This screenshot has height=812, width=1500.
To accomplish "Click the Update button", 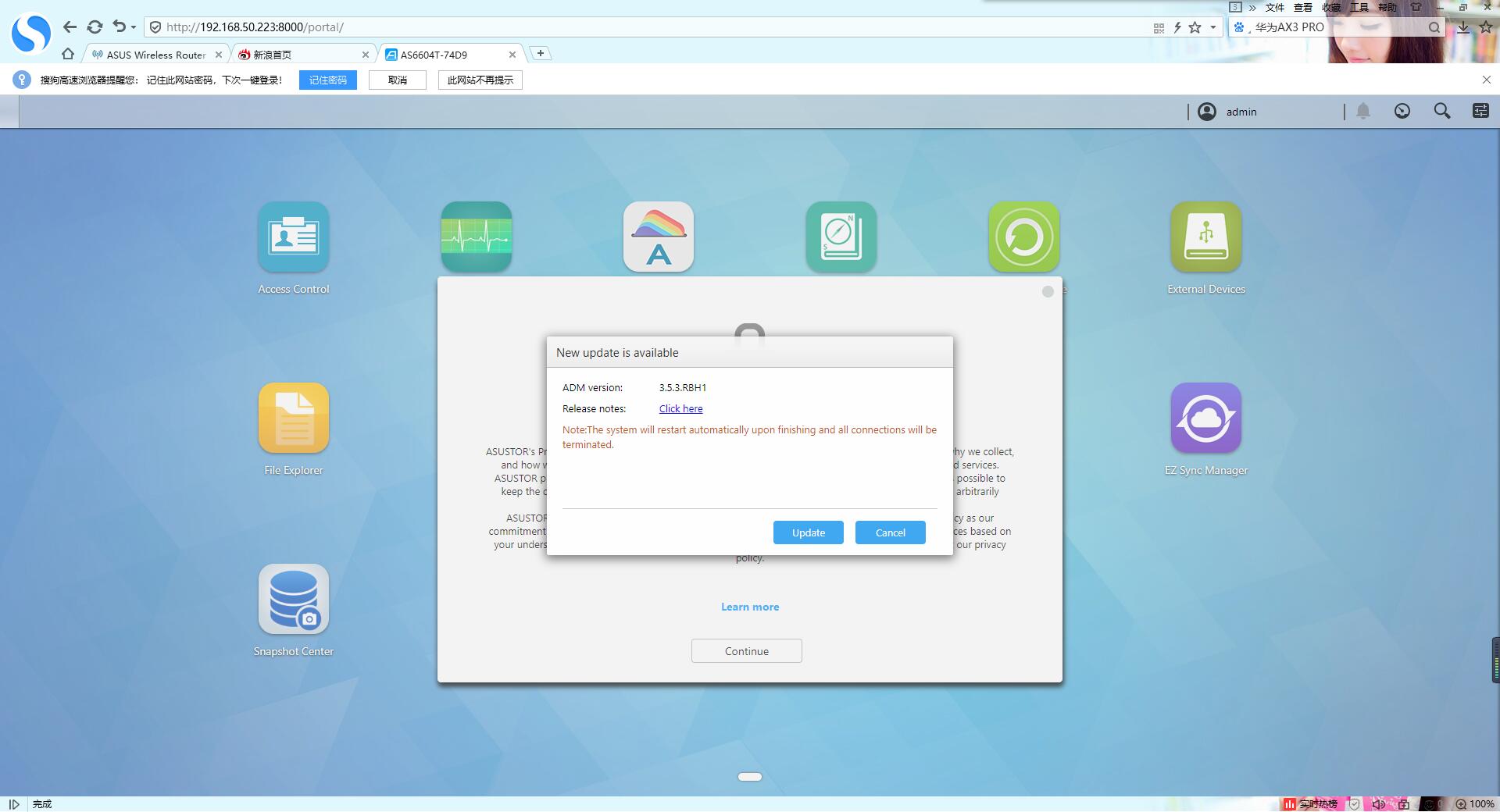I will 809,532.
